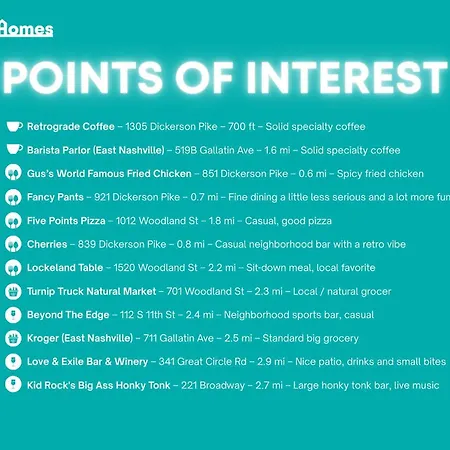The image size is (450, 450).
Task: Click the restaurant icon beside Cherries
Action: click(x=13, y=244)
